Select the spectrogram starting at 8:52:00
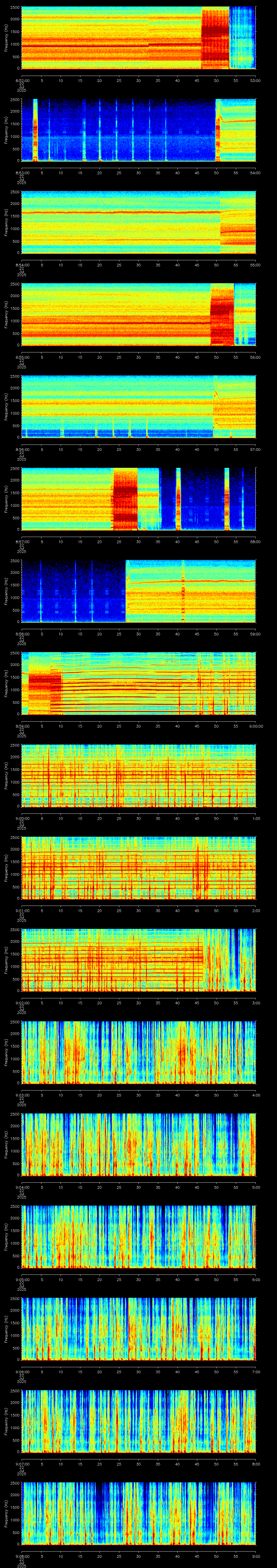The width and height of the screenshot is (277, 1568). 138,38
